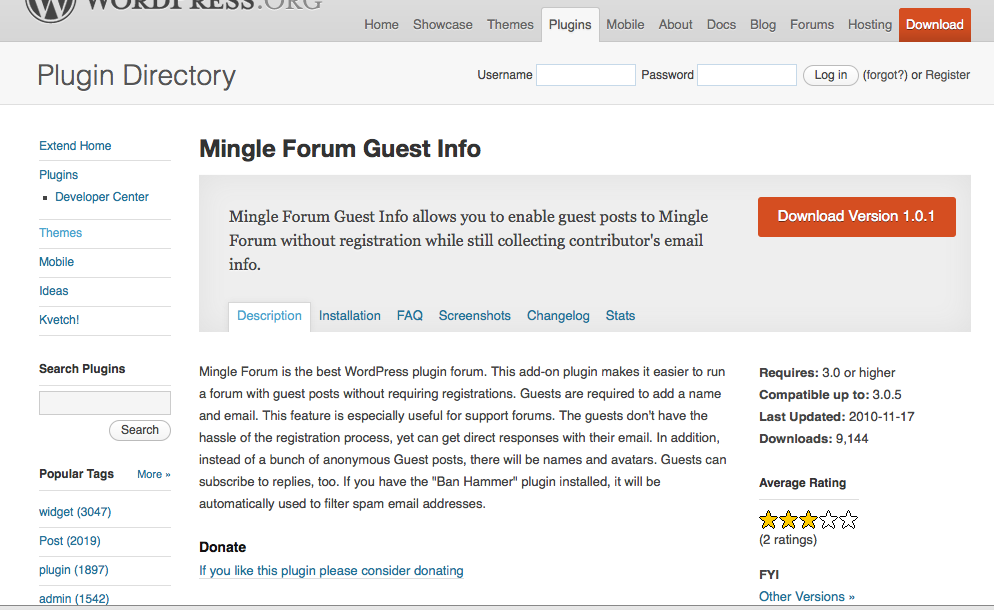Click the Search plugins button
Screen dimensions: 994x610
click(139, 430)
